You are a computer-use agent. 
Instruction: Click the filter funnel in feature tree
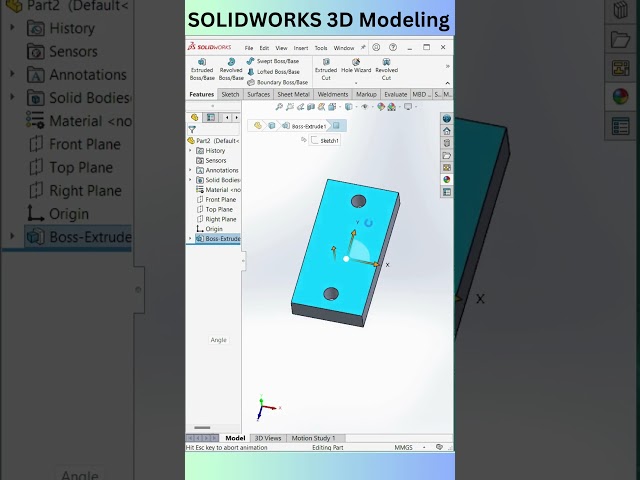coord(192,130)
